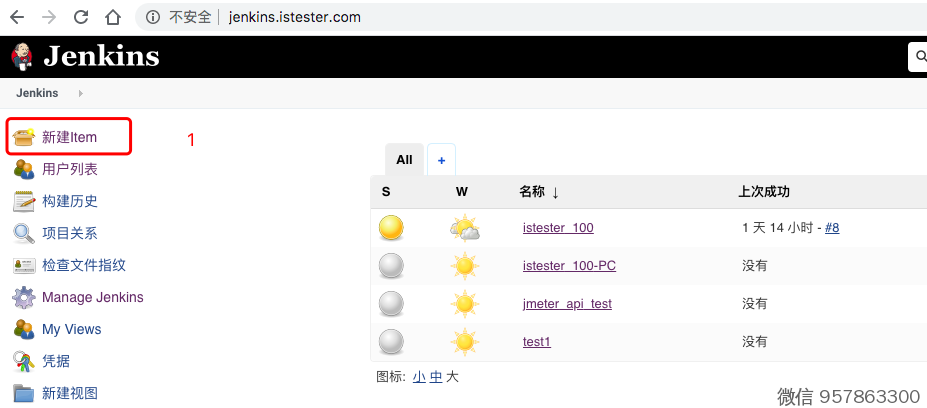Reload the page using browser refresh button
The height and width of the screenshot is (408, 927).
81,17
